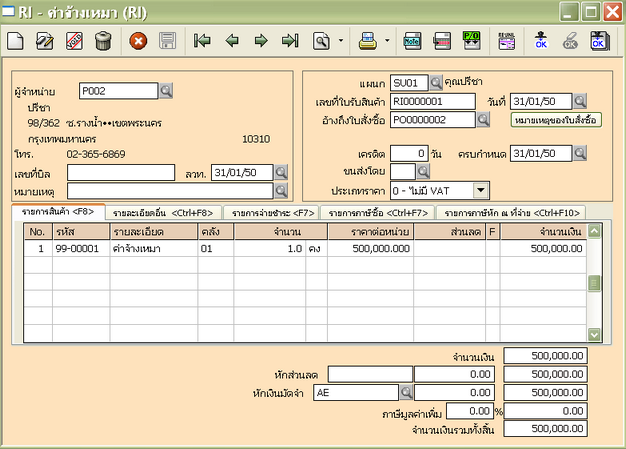Viewport: 626px width, 449px height.
Task: Open the รายการจ่ายชำระ <F7> tab
Action: pyautogui.click(x=273, y=212)
